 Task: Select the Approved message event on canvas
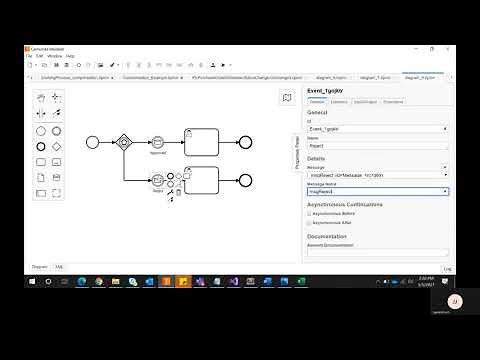(158, 142)
